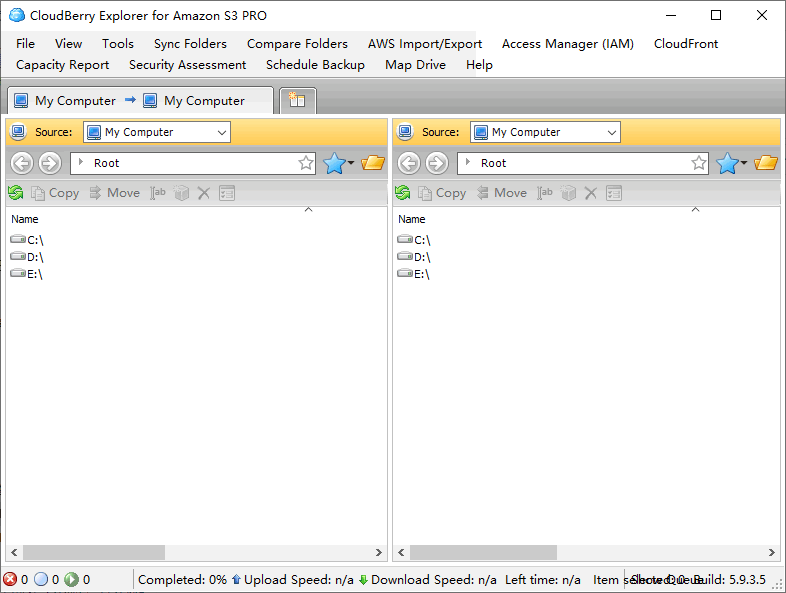This screenshot has height=593, width=786.
Task: Expand Root path arrow in right pane
Action: 468,162
